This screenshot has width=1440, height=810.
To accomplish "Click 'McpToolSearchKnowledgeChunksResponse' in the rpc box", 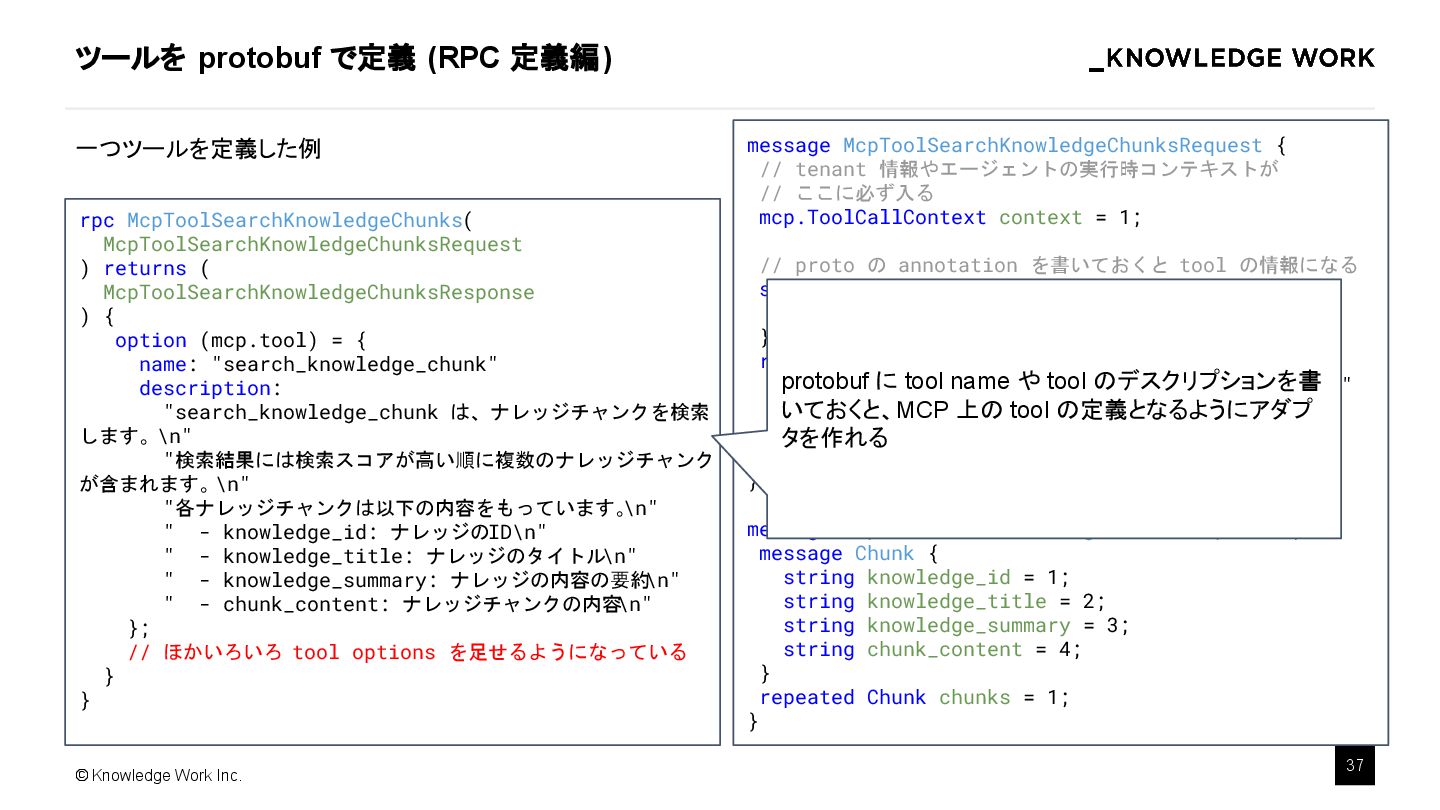I will [x=319, y=292].
